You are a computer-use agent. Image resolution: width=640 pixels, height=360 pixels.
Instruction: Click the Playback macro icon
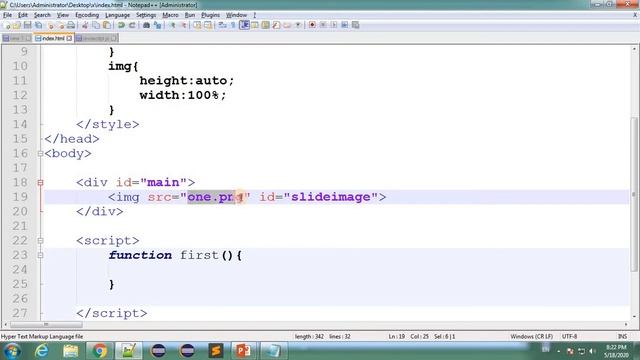334,25
